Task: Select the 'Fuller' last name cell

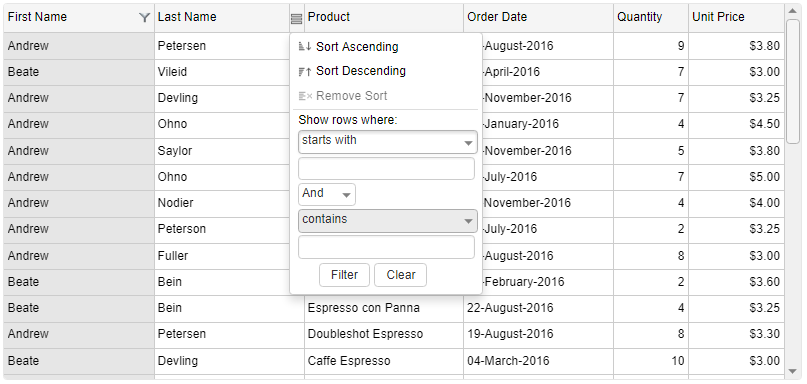Action: pos(222,256)
